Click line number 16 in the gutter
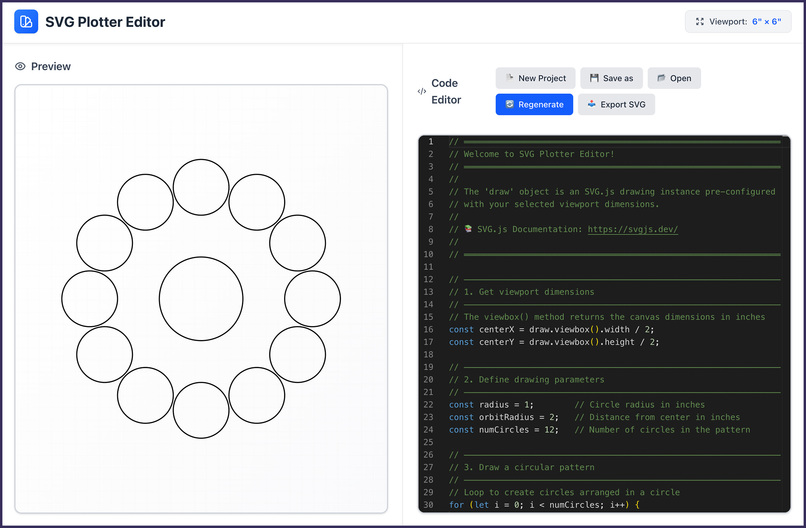806x528 pixels. 428,330
